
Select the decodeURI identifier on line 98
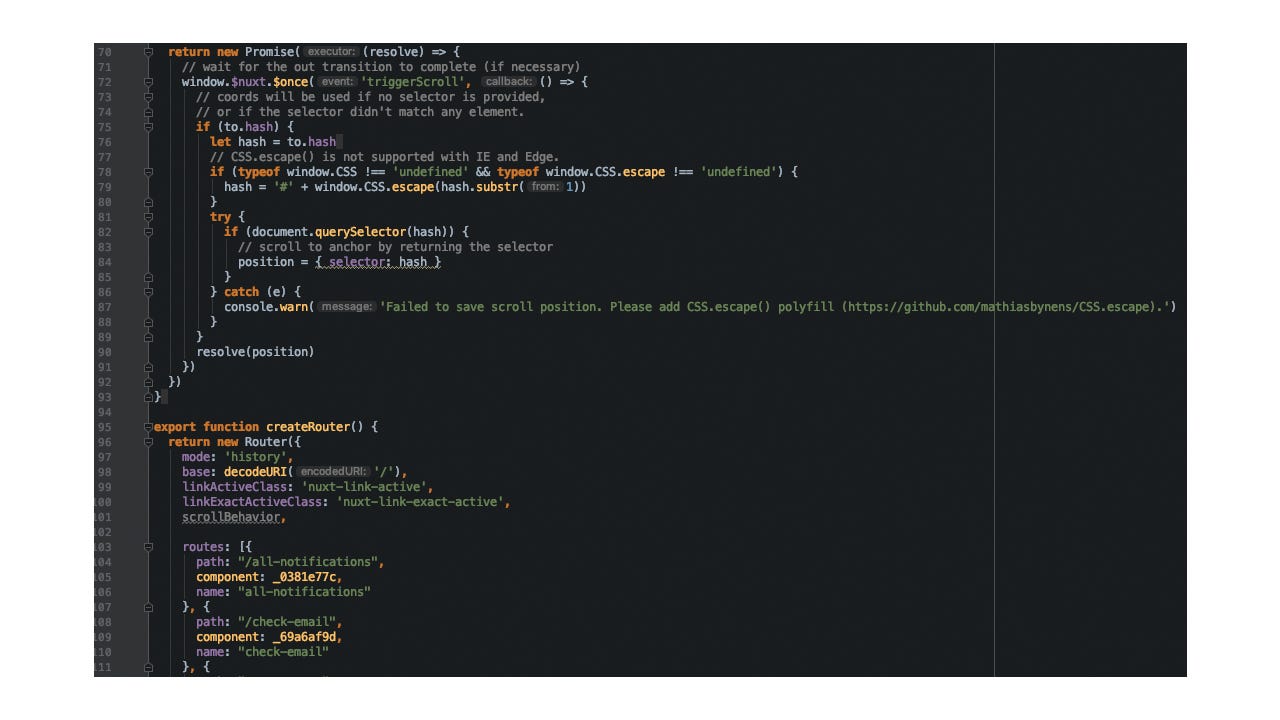(256, 471)
